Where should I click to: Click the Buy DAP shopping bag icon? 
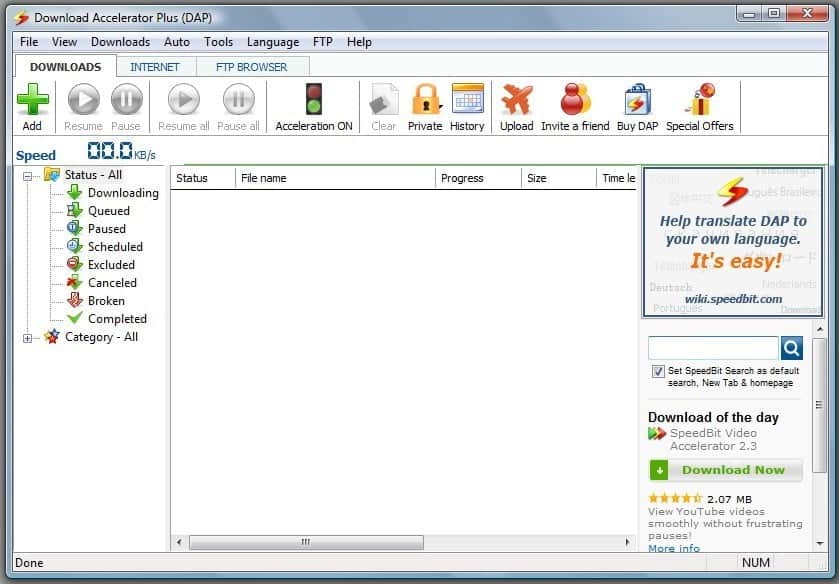click(637, 100)
